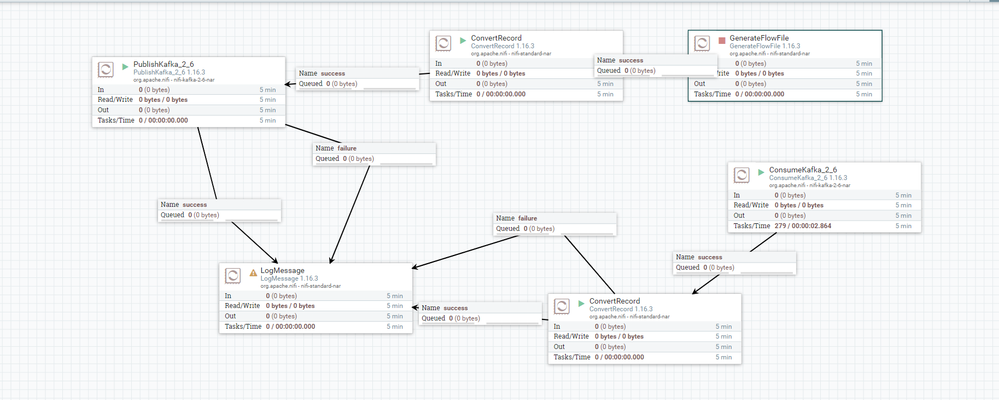Click the Out row of GenerateFlowFile
Image resolution: width=999 pixels, height=400 pixels.
[x=785, y=83]
